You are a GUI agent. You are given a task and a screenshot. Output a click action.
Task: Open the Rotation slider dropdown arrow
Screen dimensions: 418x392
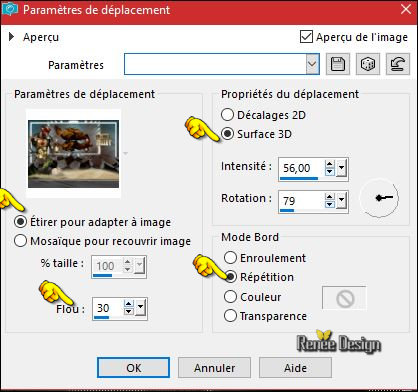pos(341,201)
